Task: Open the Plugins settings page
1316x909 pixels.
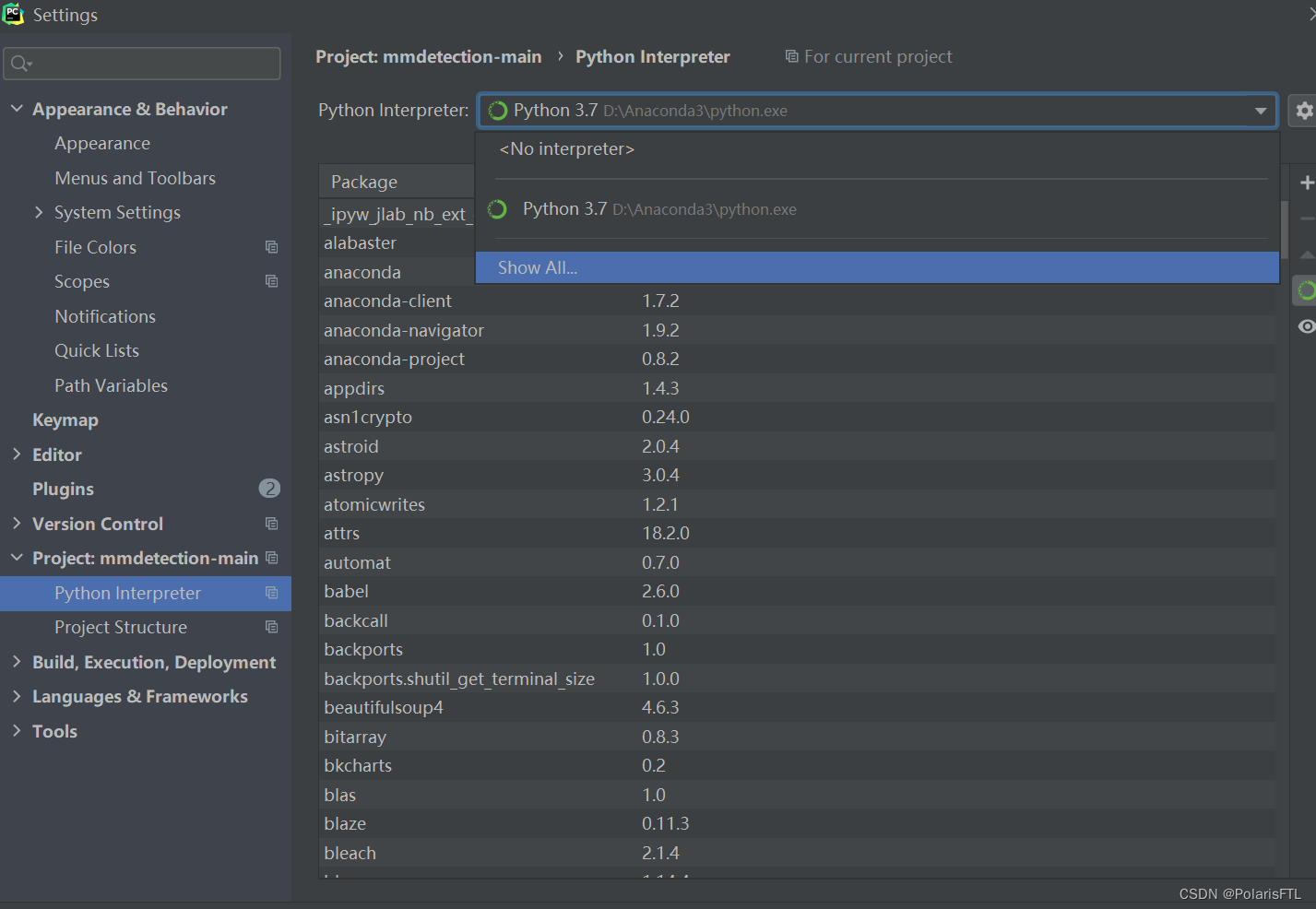Action: pos(63,489)
